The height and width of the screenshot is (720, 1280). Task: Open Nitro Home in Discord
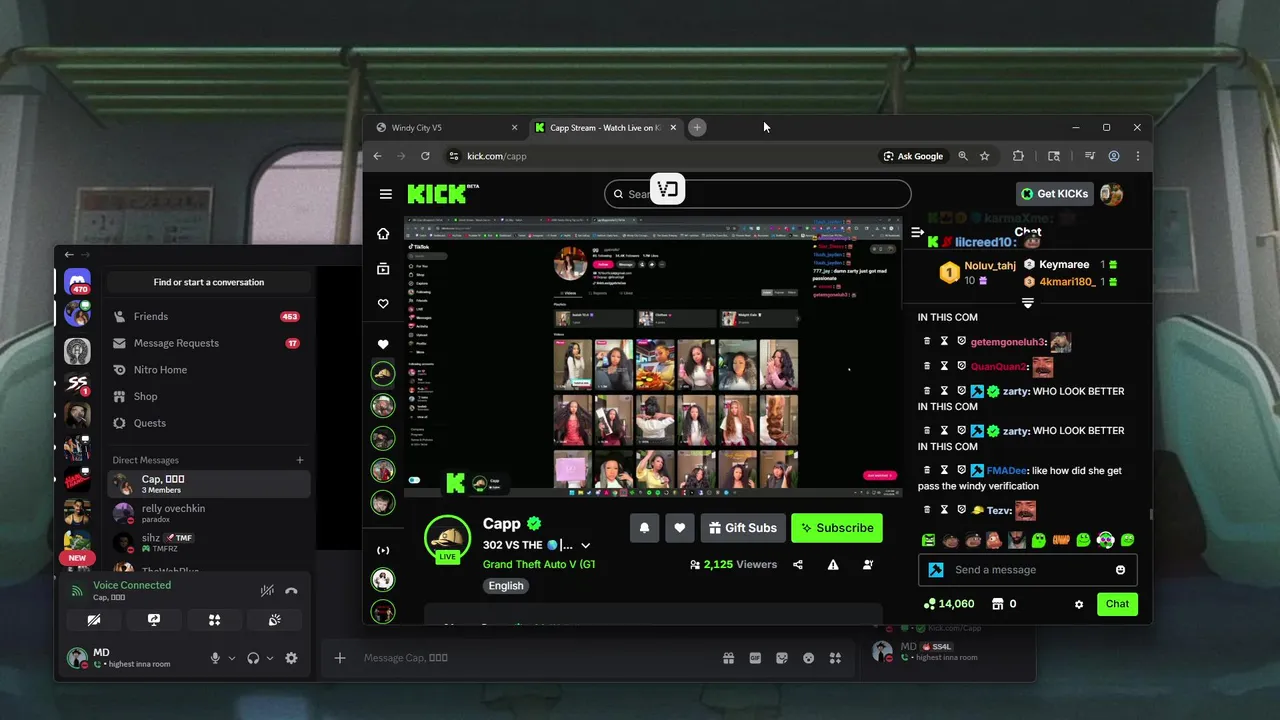[208, 370]
